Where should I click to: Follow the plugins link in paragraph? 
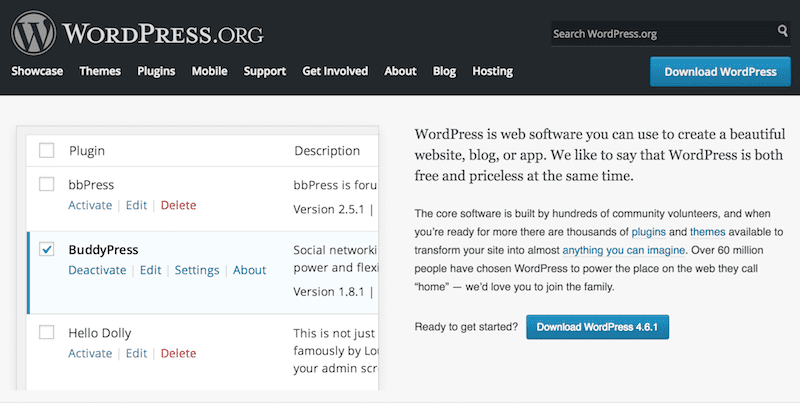tap(648, 232)
